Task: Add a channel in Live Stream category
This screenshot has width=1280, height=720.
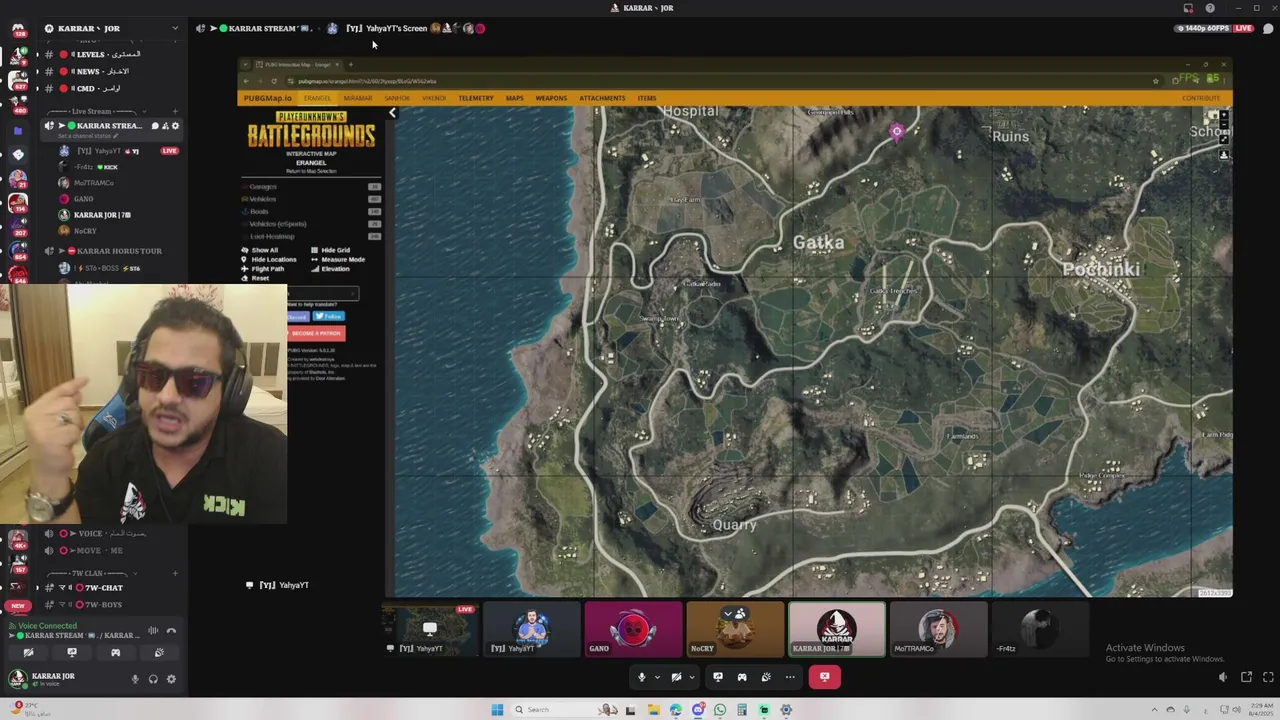Action: [175, 111]
